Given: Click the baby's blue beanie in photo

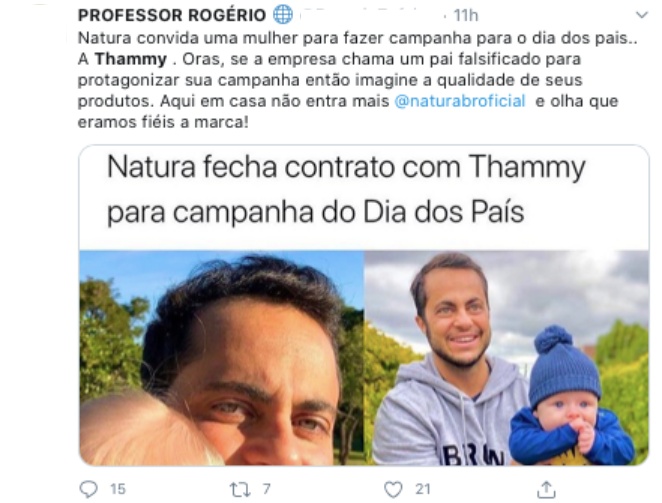Looking at the screenshot, I should point(564,365).
